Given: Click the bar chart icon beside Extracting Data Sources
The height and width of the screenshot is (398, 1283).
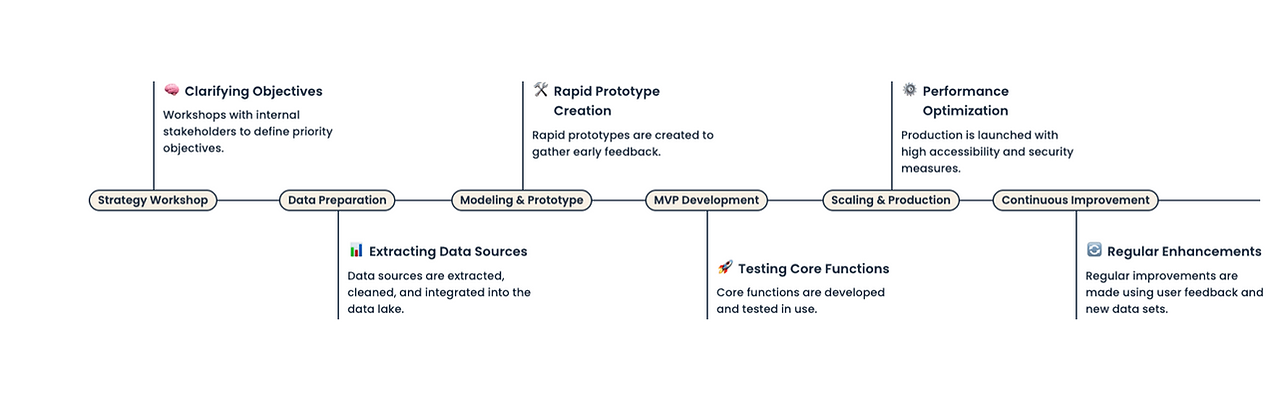Looking at the screenshot, I should (356, 250).
